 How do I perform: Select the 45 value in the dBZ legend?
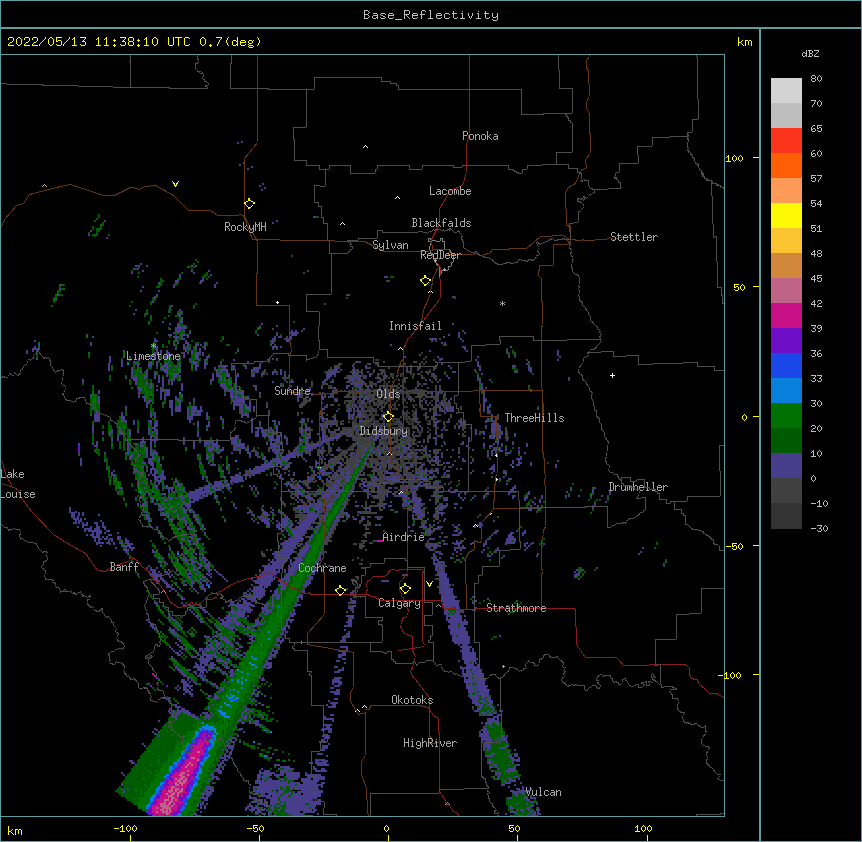(816, 279)
